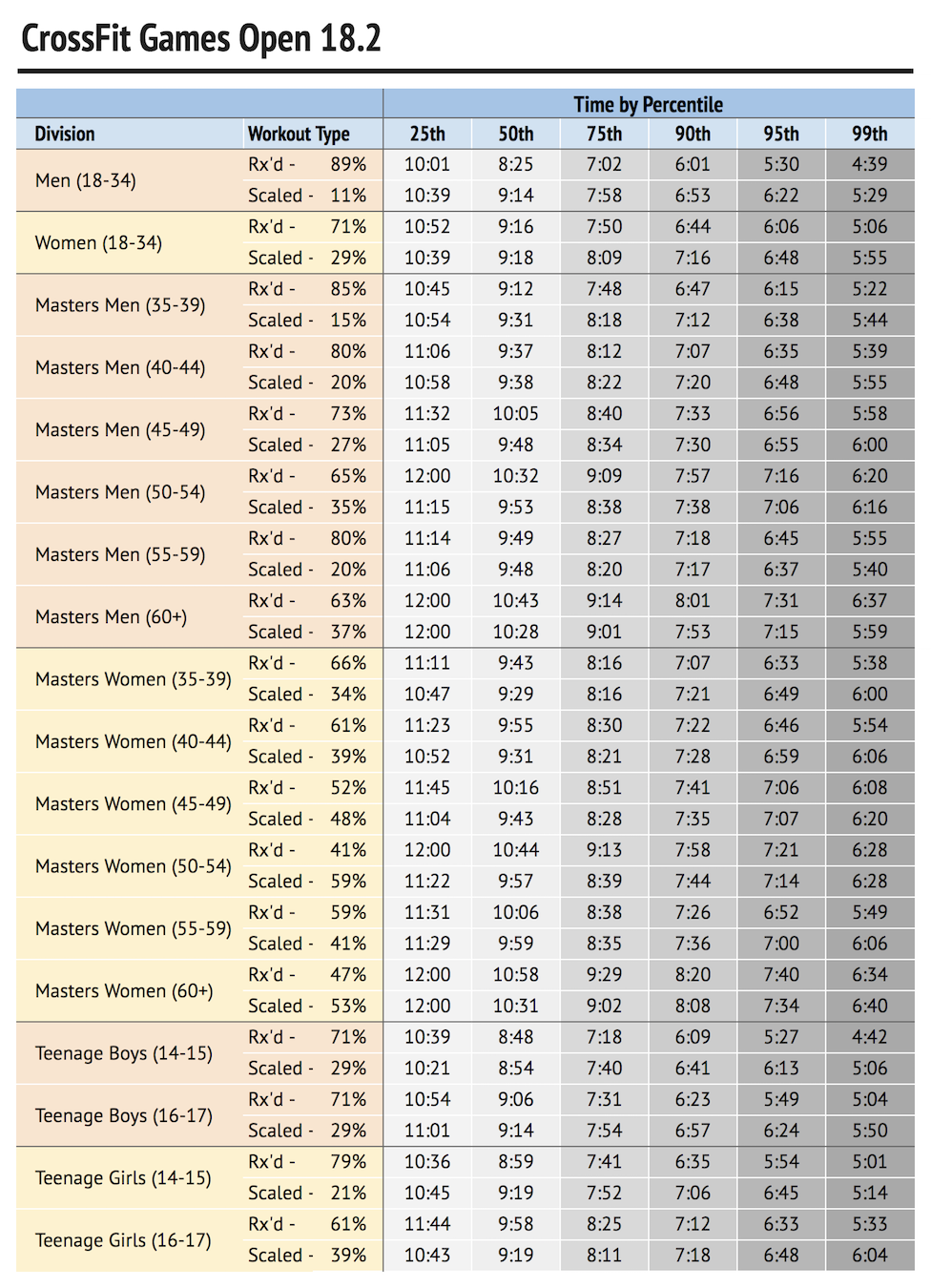The image size is (931, 1288).
Task: Select Masters Women (60+) division label
Action: tap(124, 990)
